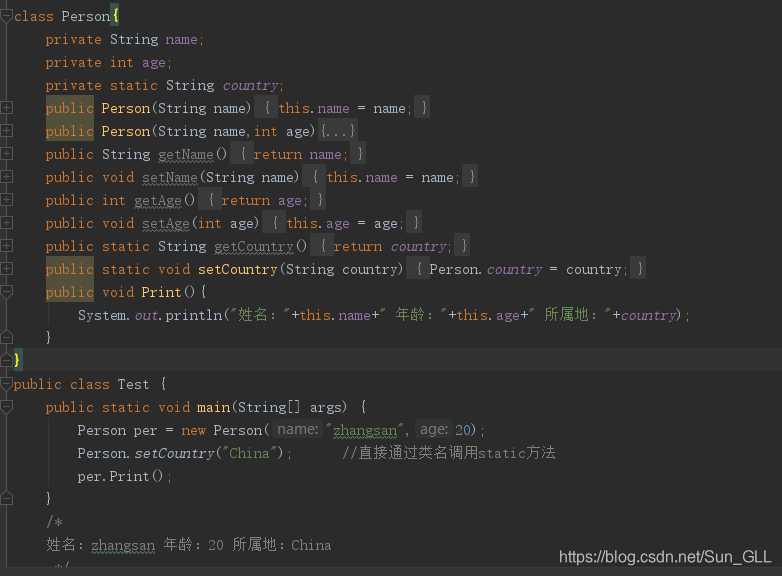Click the comment 直接通过类名调用static方法
Image resolution: width=782 pixels, height=576 pixels.
[x=448, y=453]
